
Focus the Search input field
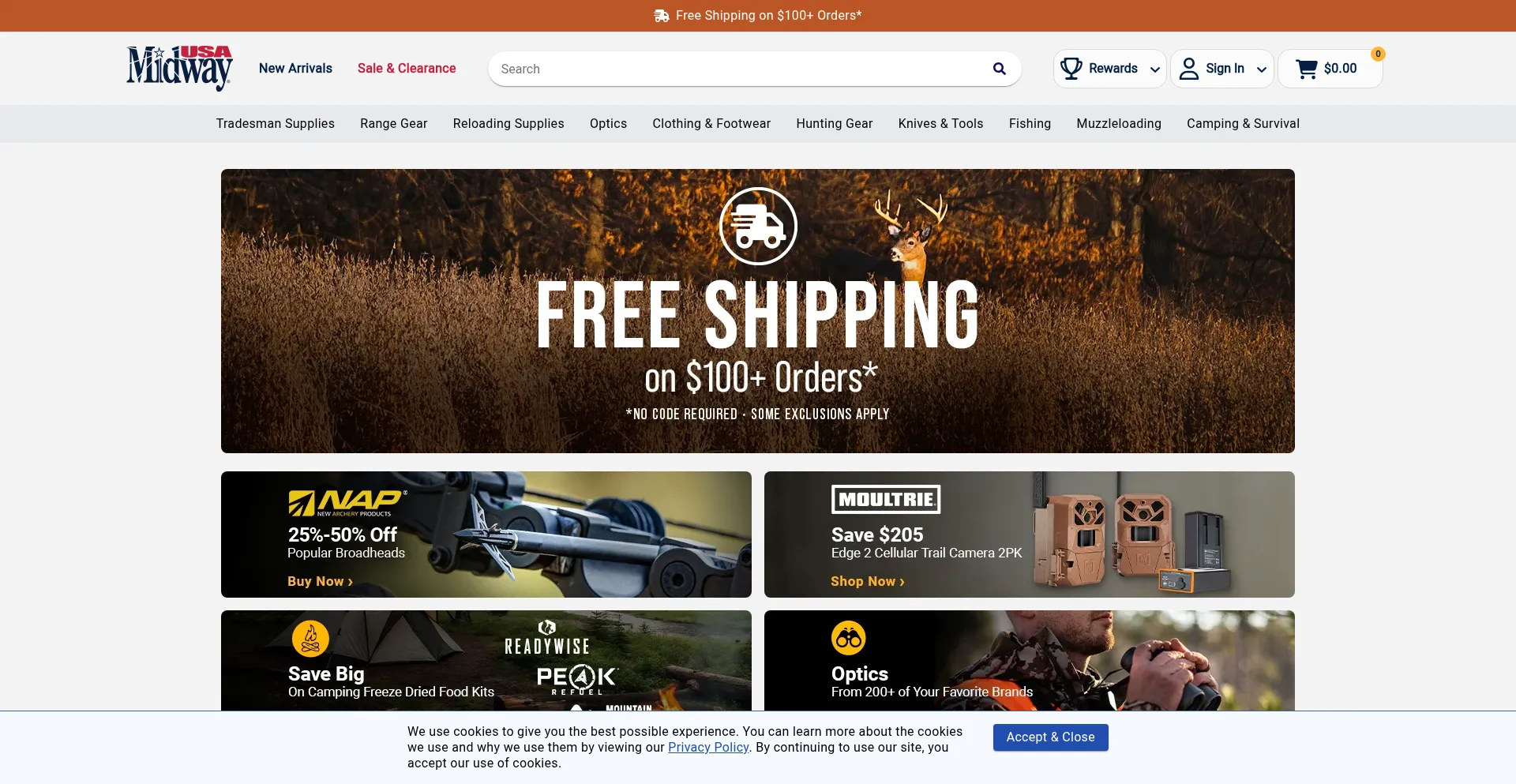click(742, 69)
